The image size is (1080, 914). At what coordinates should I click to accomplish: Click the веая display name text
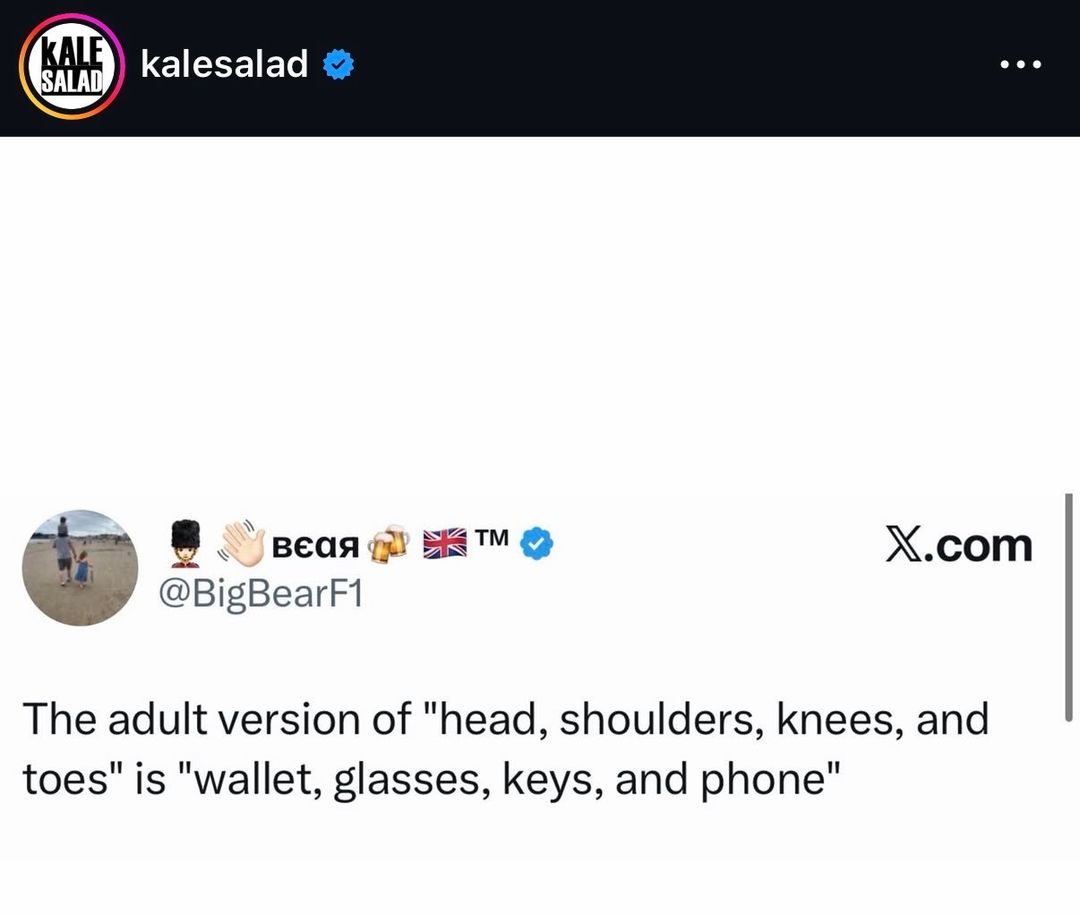[315, 546]
